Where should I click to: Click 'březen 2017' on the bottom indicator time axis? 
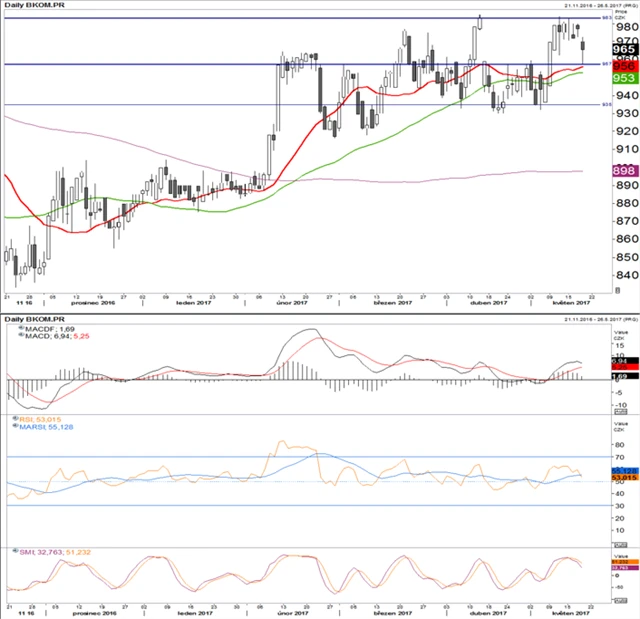(393, 613)
